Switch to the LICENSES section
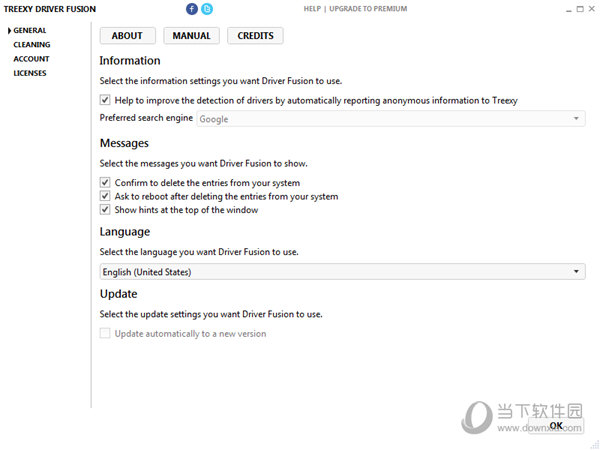This screenshot has width=600, height=450. tap(30, 73)
